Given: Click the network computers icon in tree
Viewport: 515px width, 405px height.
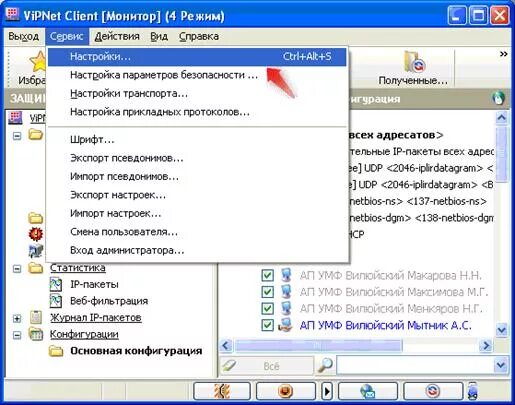Looking at the screenshot, I should click(36, 251).
